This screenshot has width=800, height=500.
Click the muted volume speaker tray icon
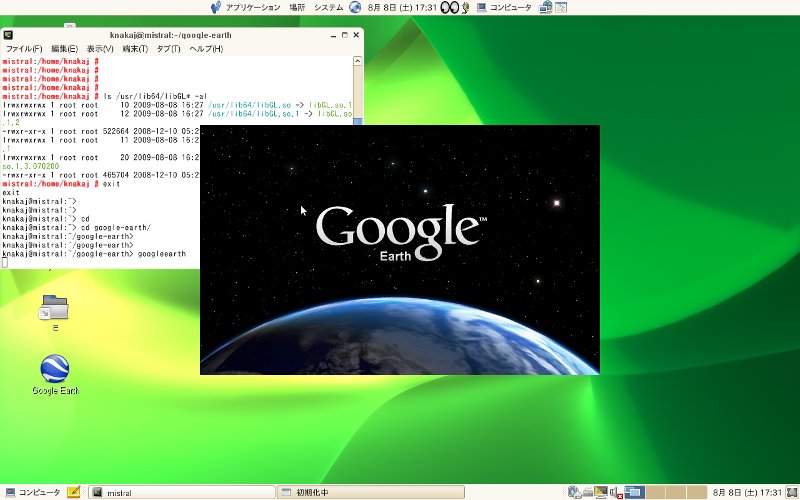[x=616, y=492]
